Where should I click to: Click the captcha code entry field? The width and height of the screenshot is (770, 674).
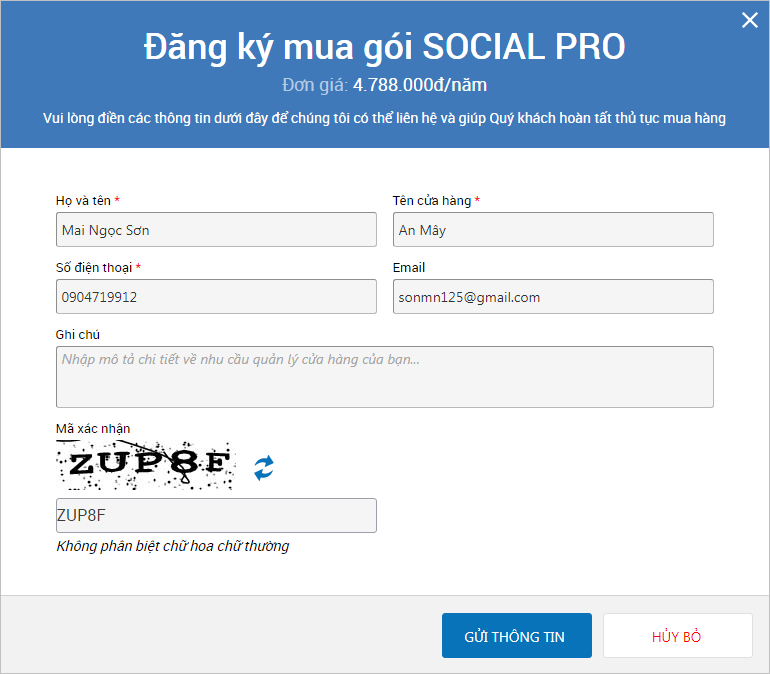(216, 515)
